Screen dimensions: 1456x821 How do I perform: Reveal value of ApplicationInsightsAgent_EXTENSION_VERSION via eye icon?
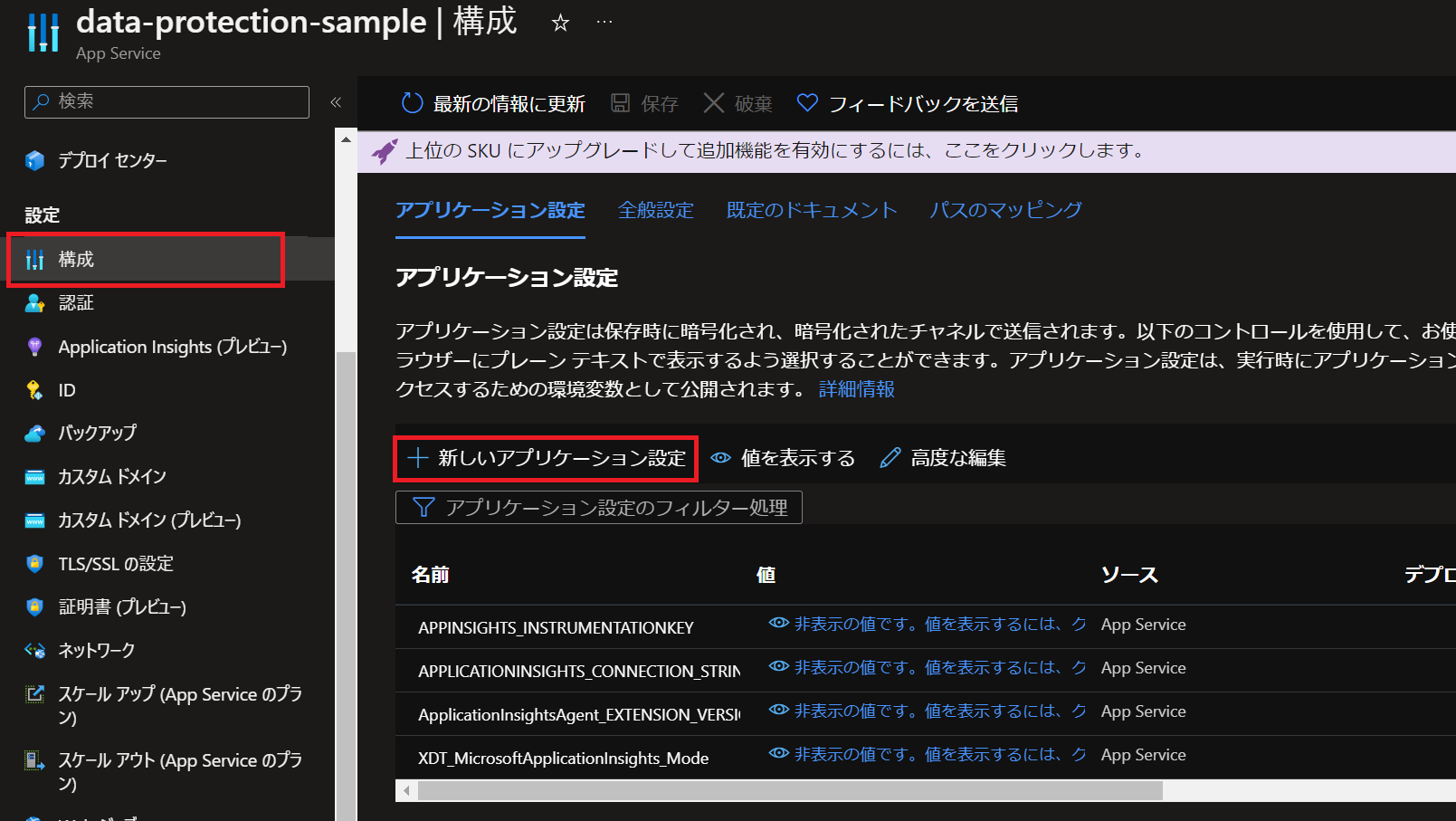778,710
